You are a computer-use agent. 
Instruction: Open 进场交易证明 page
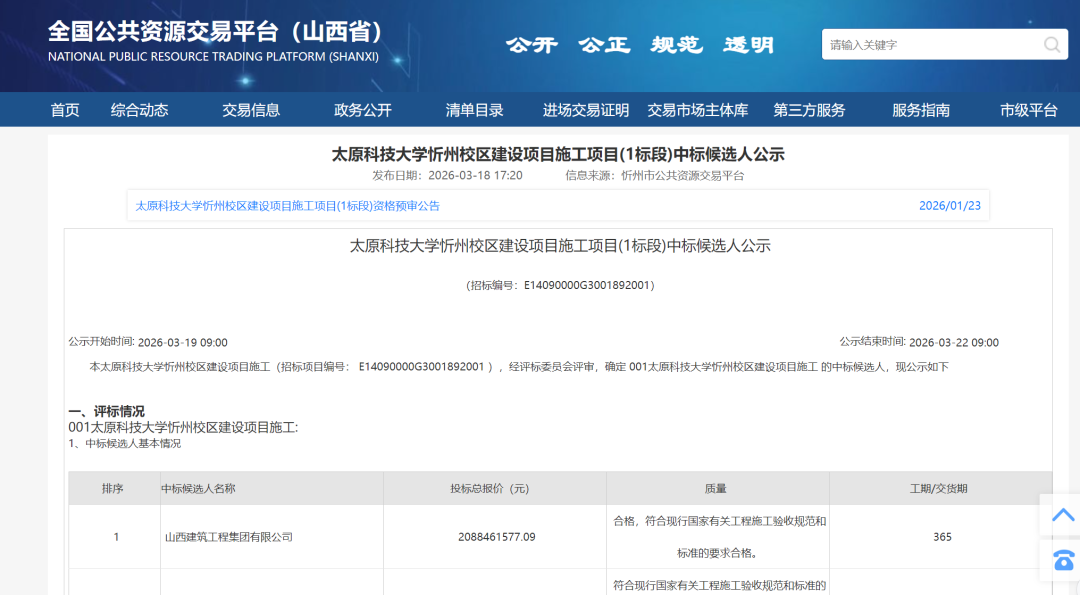pyautogui.click(x=585, y=110)
